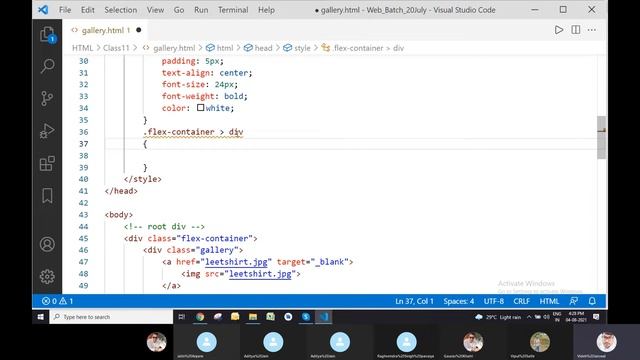
Task: Click the .flex-container > div selector text
Action: (193, 132)
